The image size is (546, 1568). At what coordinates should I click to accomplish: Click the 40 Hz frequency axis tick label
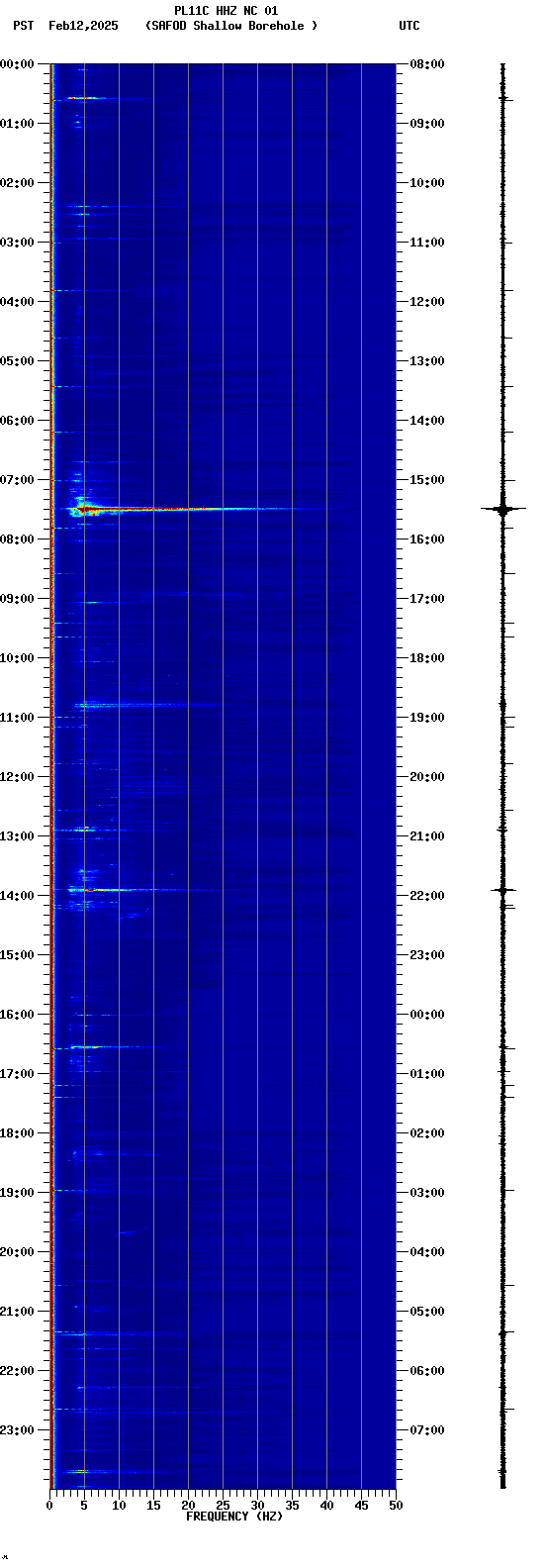pos(326,1506)
